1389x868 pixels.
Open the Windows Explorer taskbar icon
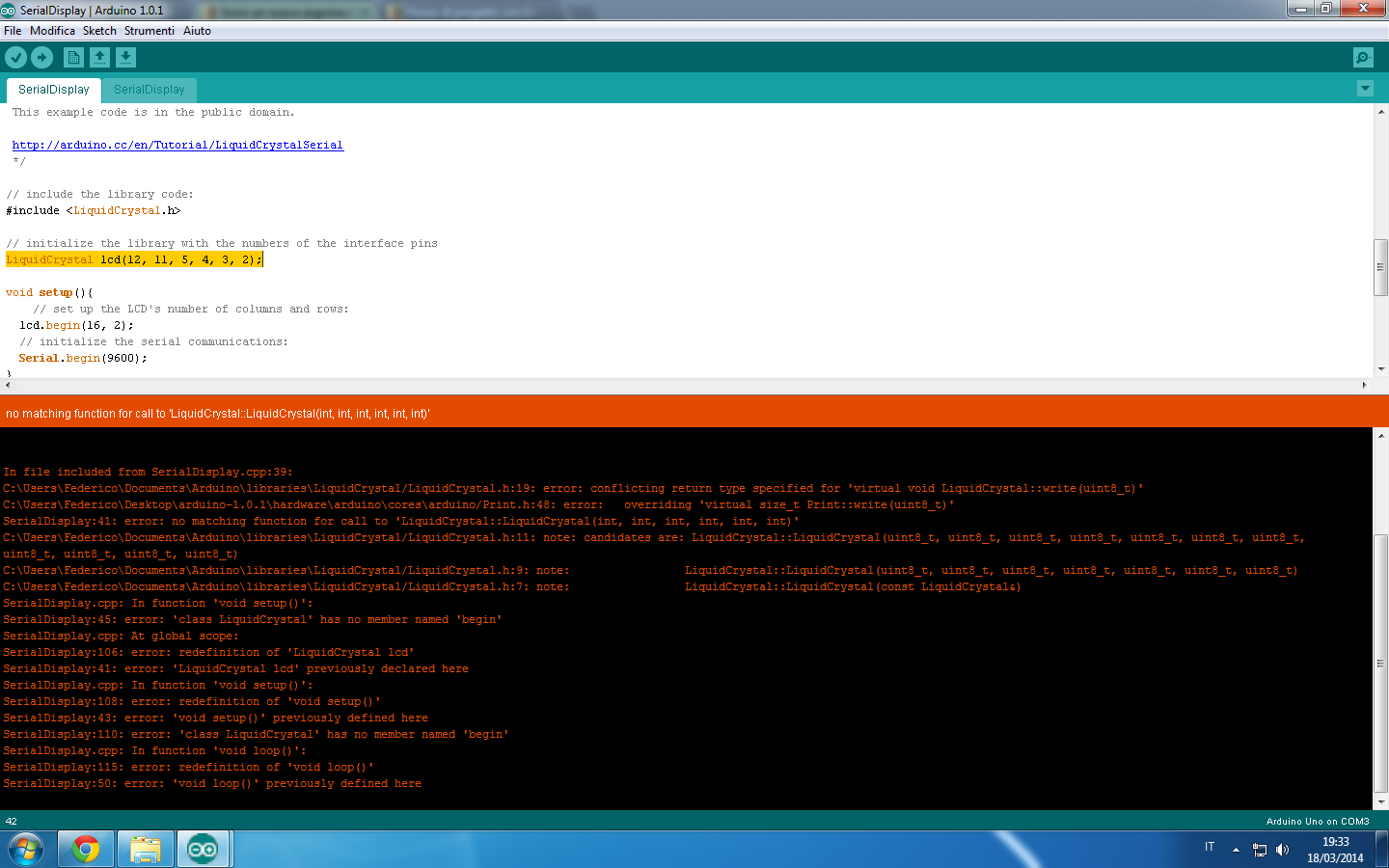[x=146, y=849]
